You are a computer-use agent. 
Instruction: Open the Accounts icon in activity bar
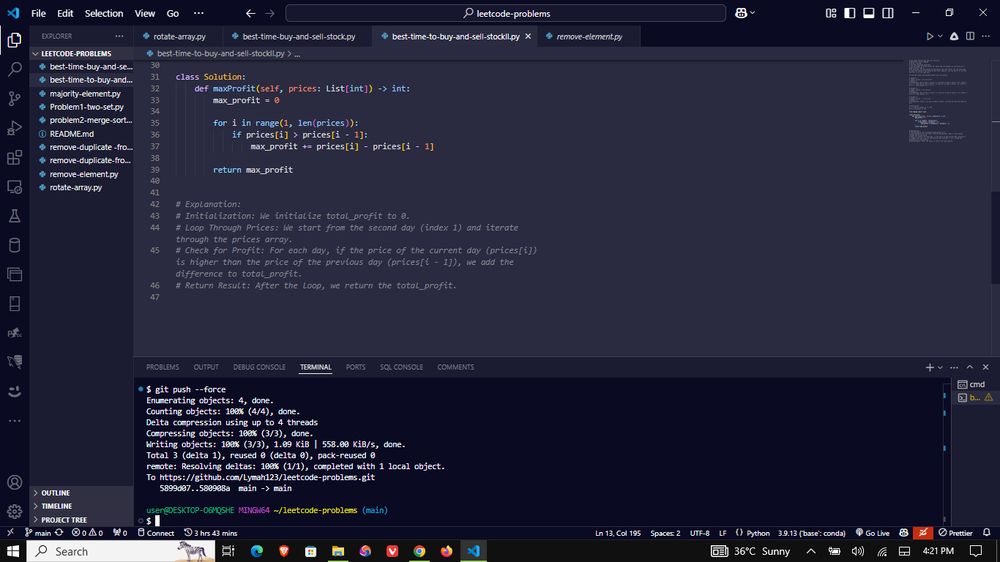[x=14, y=482]
